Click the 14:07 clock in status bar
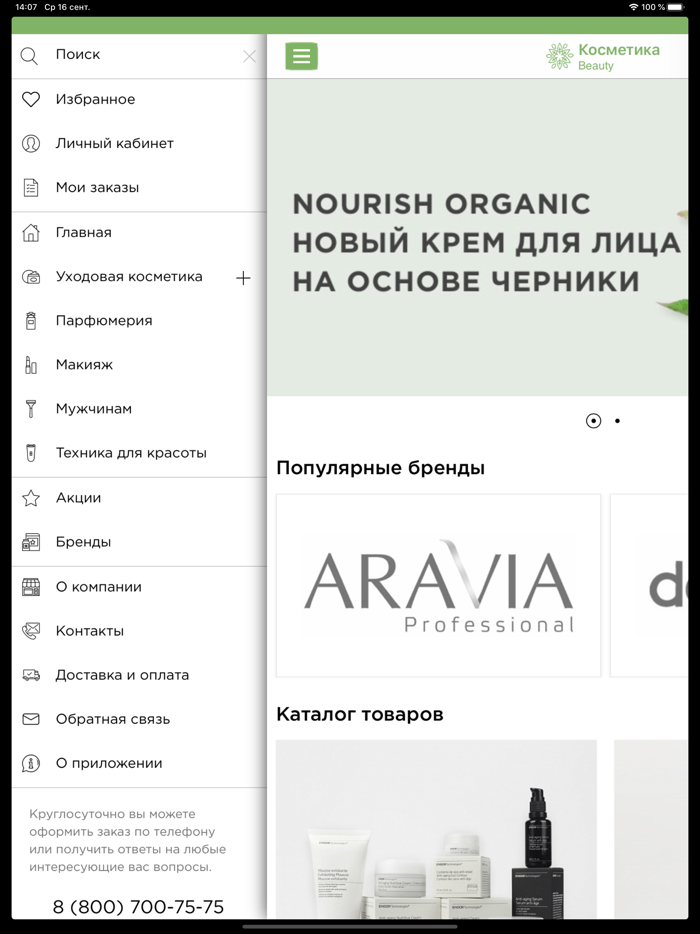This screenshot has width=700, height=934. (26, 7)
